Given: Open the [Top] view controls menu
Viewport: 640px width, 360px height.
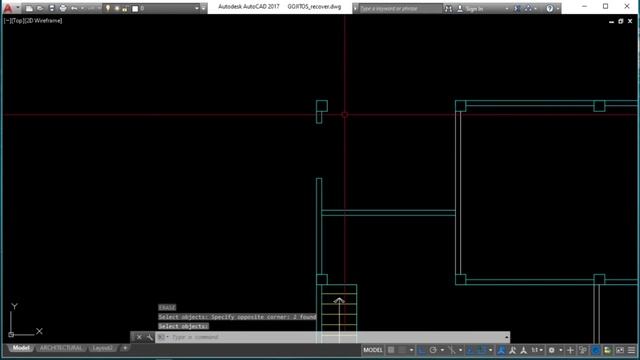Looking at the screenshot, I should [18, 20].
